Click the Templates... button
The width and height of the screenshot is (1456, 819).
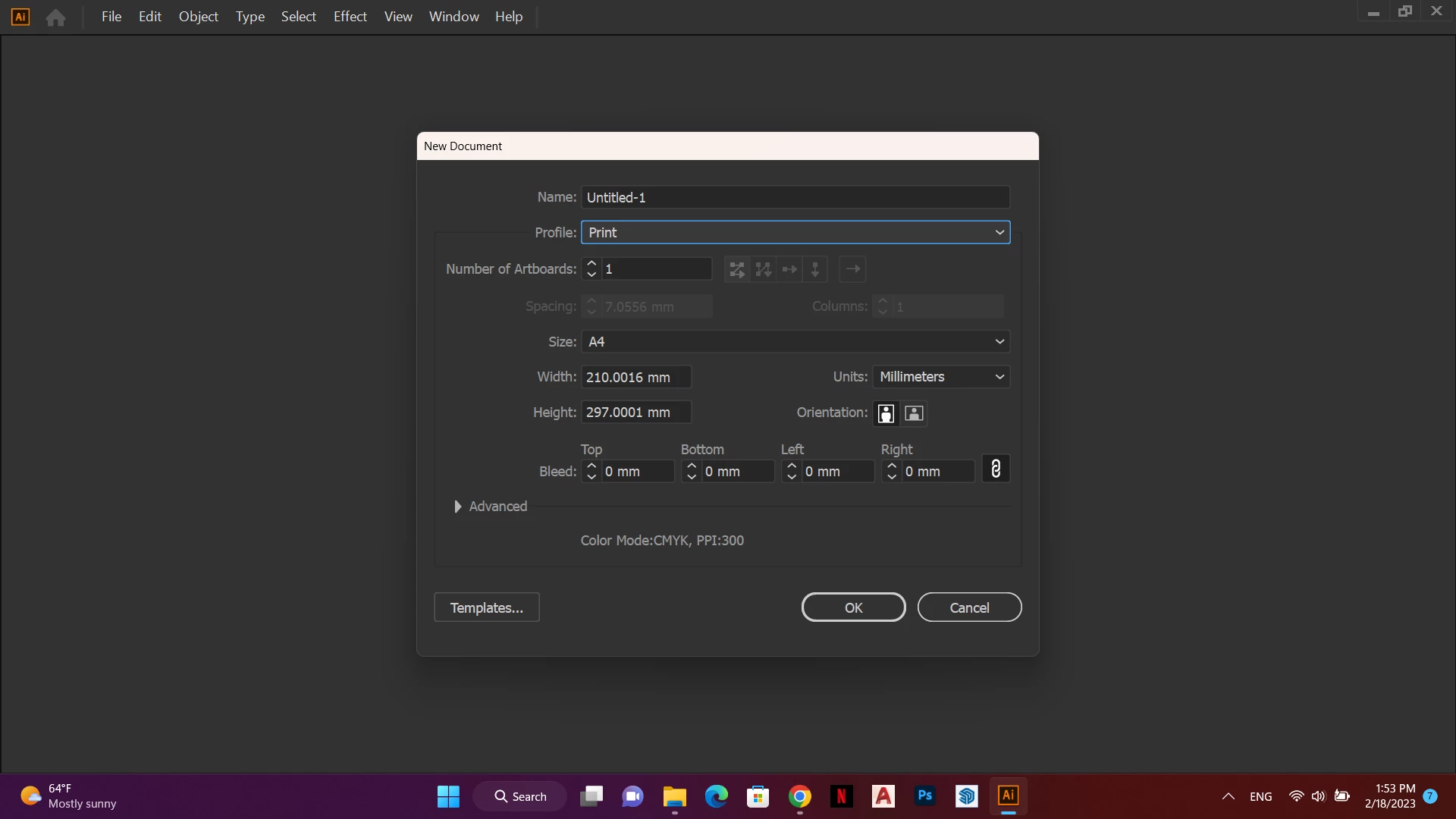click(486, 607)
